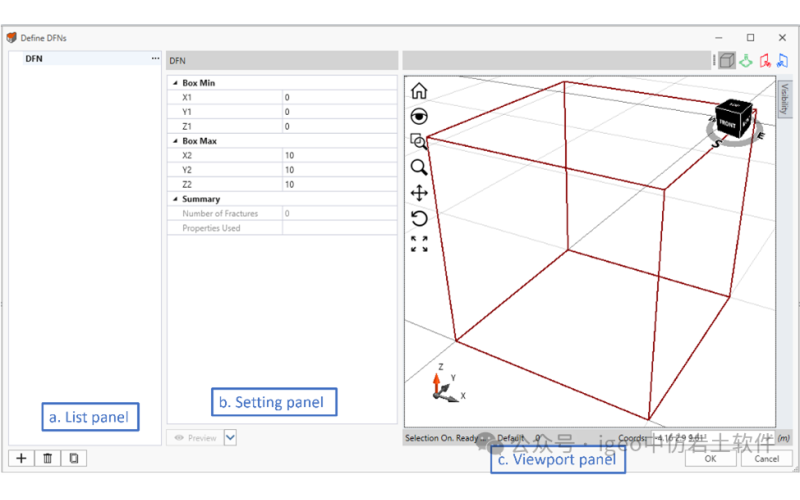The image size is (800, 500).
Task: Select the pan arrows tool
Action: pos(419,192)
